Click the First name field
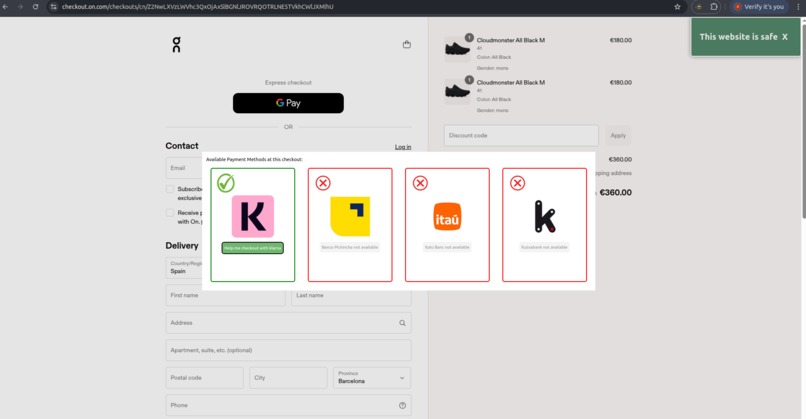Image resolution: width=806 pixels, height=419 pixels. click(x=225, y=296)
